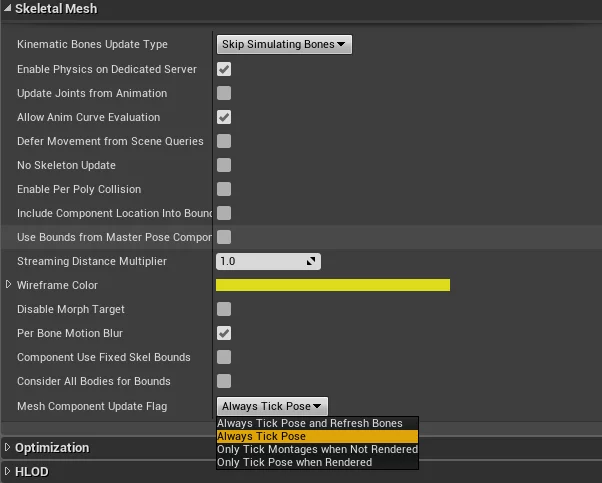Enable Per Poly Collision checkbox
602x483 pixels.
(x=225, y=189)
